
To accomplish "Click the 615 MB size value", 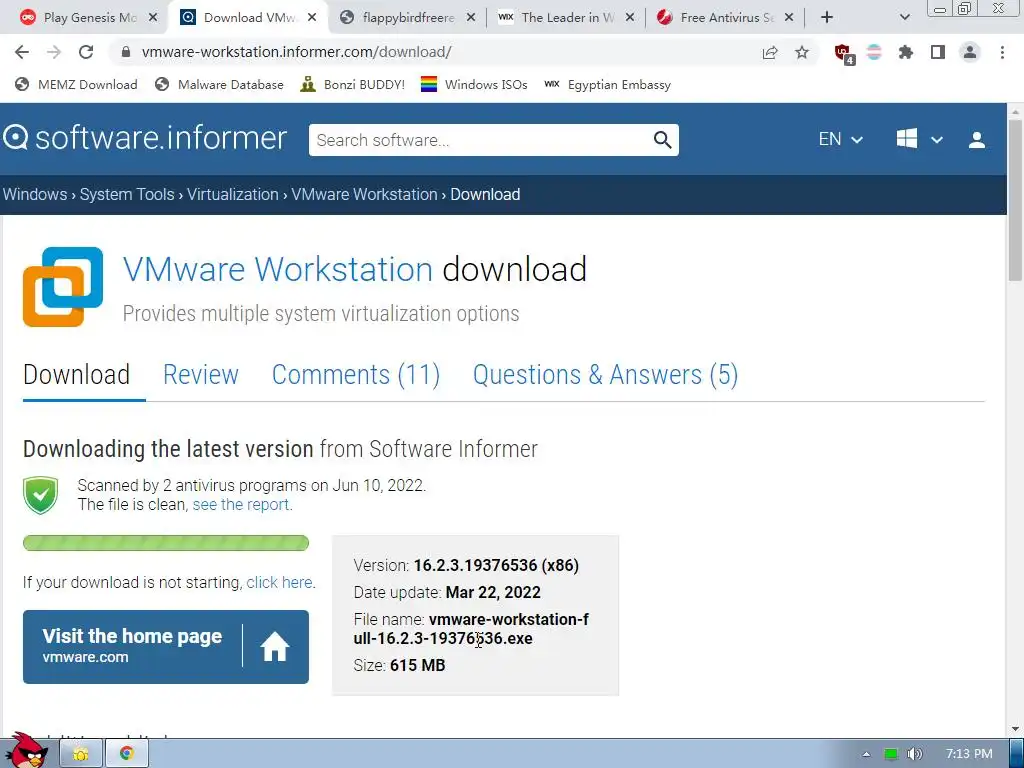I will [x=417, y=665].
